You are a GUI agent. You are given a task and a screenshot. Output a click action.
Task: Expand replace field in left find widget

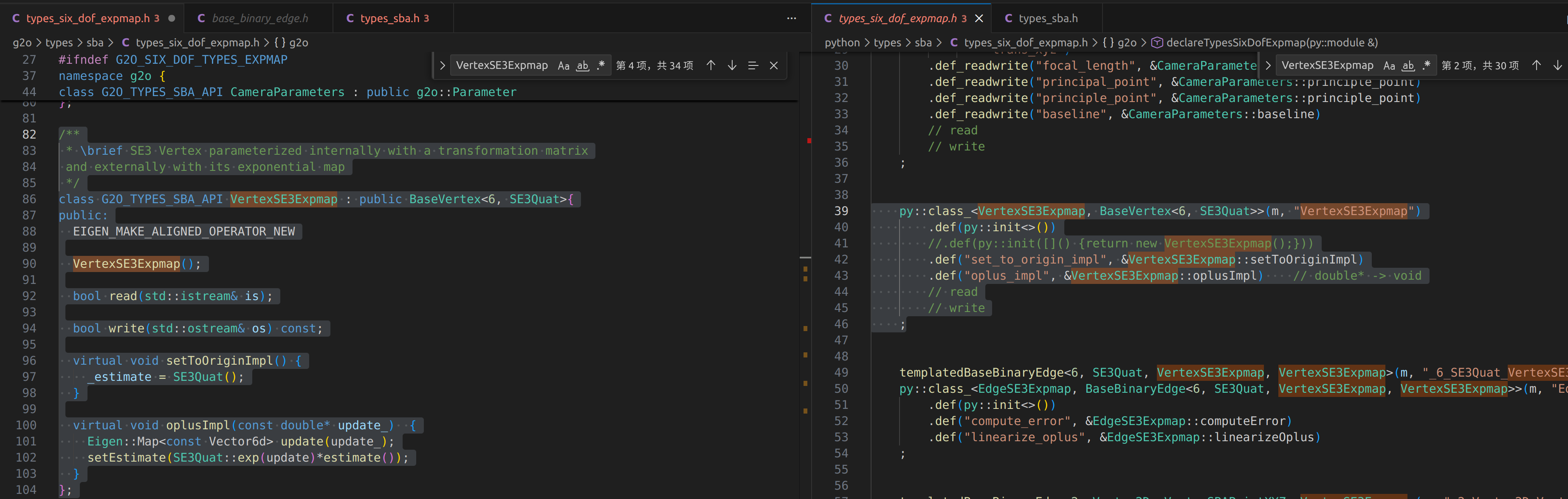coord(443,65)
